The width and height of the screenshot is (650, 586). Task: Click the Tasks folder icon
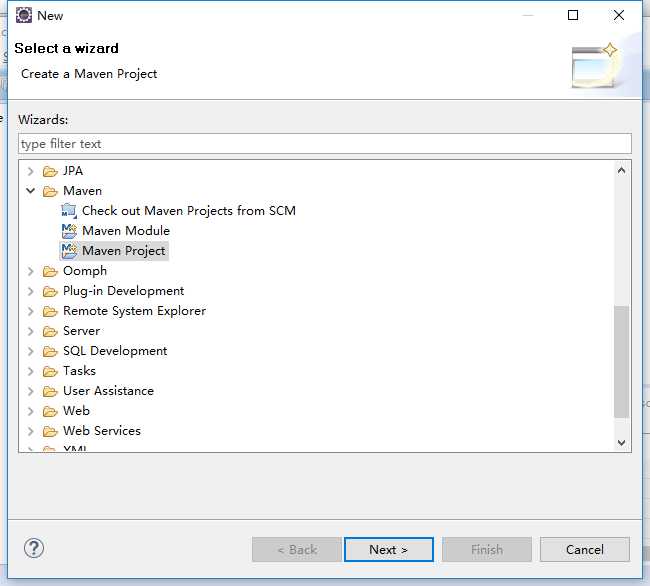coord(50,371)
